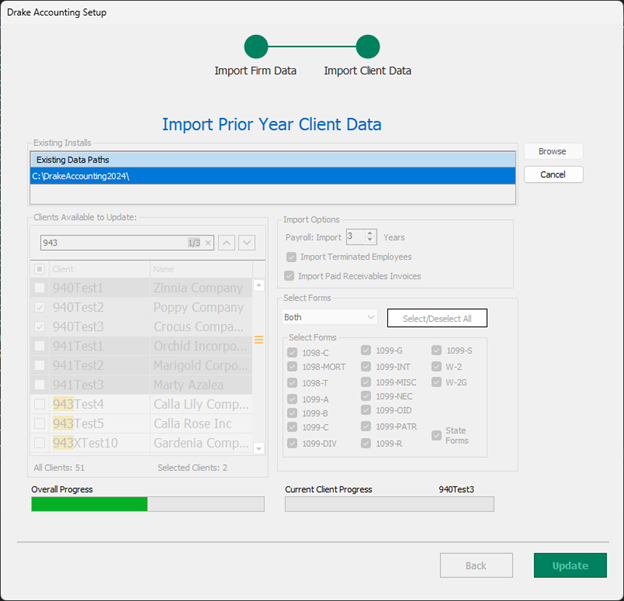Toggle the 1099-PATR form checkbox
Viewport: 624px width, 601px height.
pyautogui.click(x=366, y=426)
